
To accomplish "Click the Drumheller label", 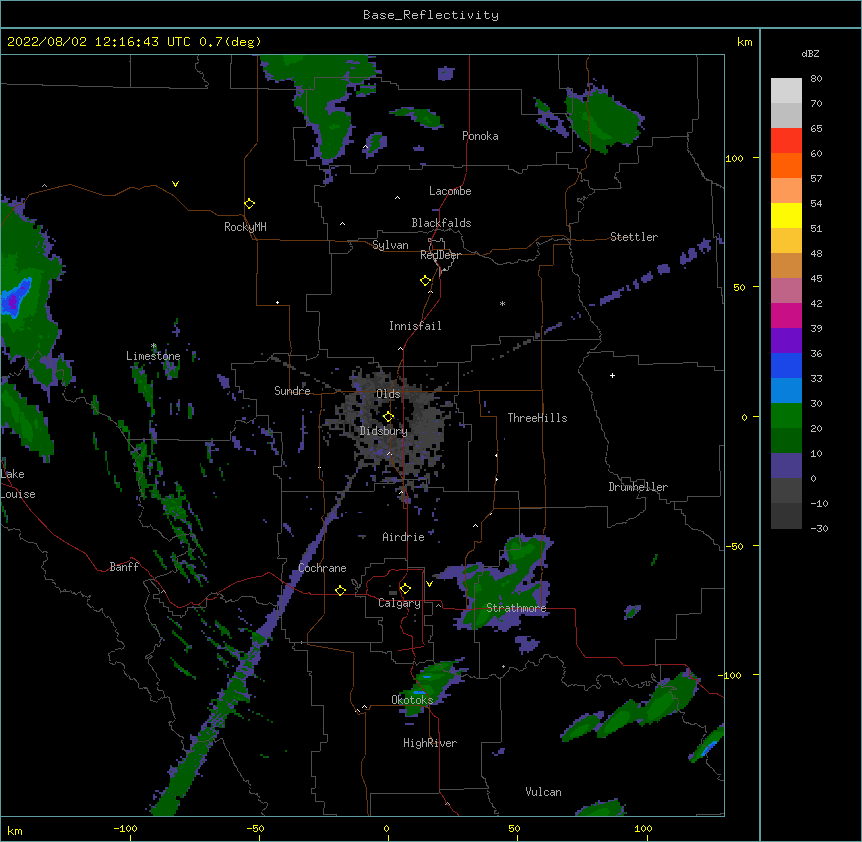I will [638, 487].
